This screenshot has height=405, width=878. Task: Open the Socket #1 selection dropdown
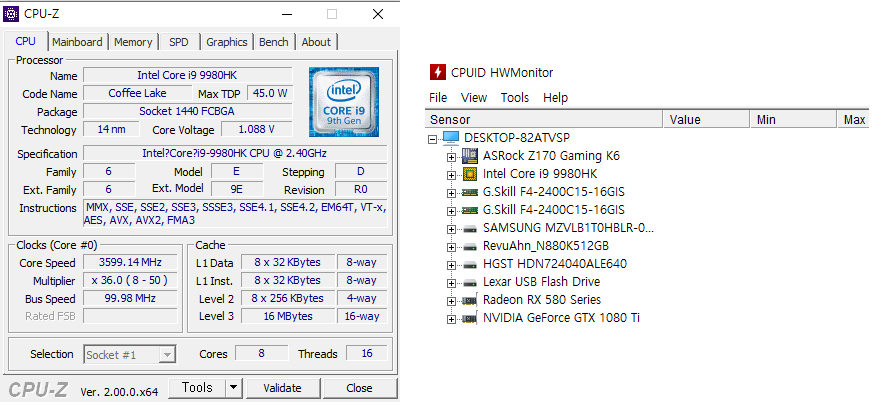click(167, 355)
